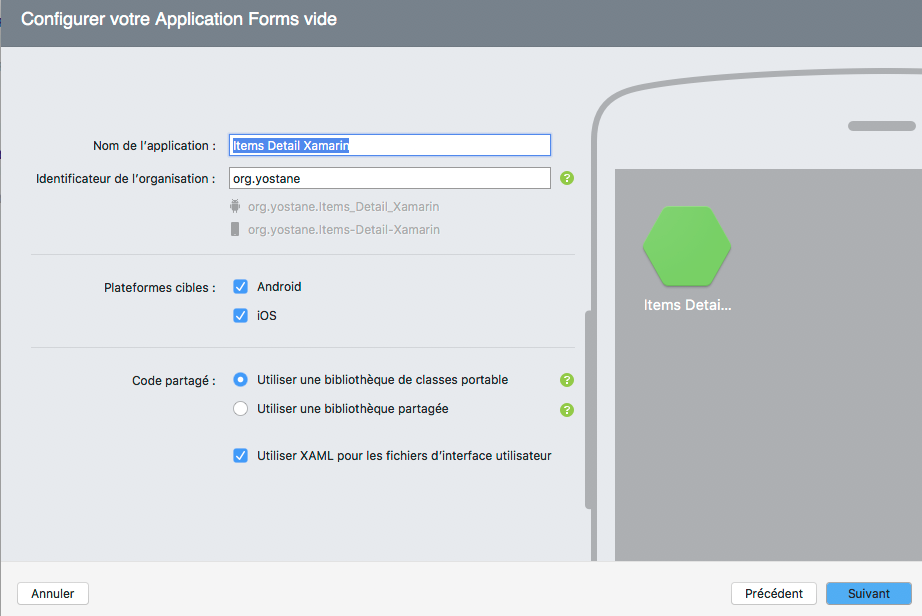The image size is (922, 616).
Task: Click the 'Configurer votre Application Forms vide' title
Action: tap(179, 19)
